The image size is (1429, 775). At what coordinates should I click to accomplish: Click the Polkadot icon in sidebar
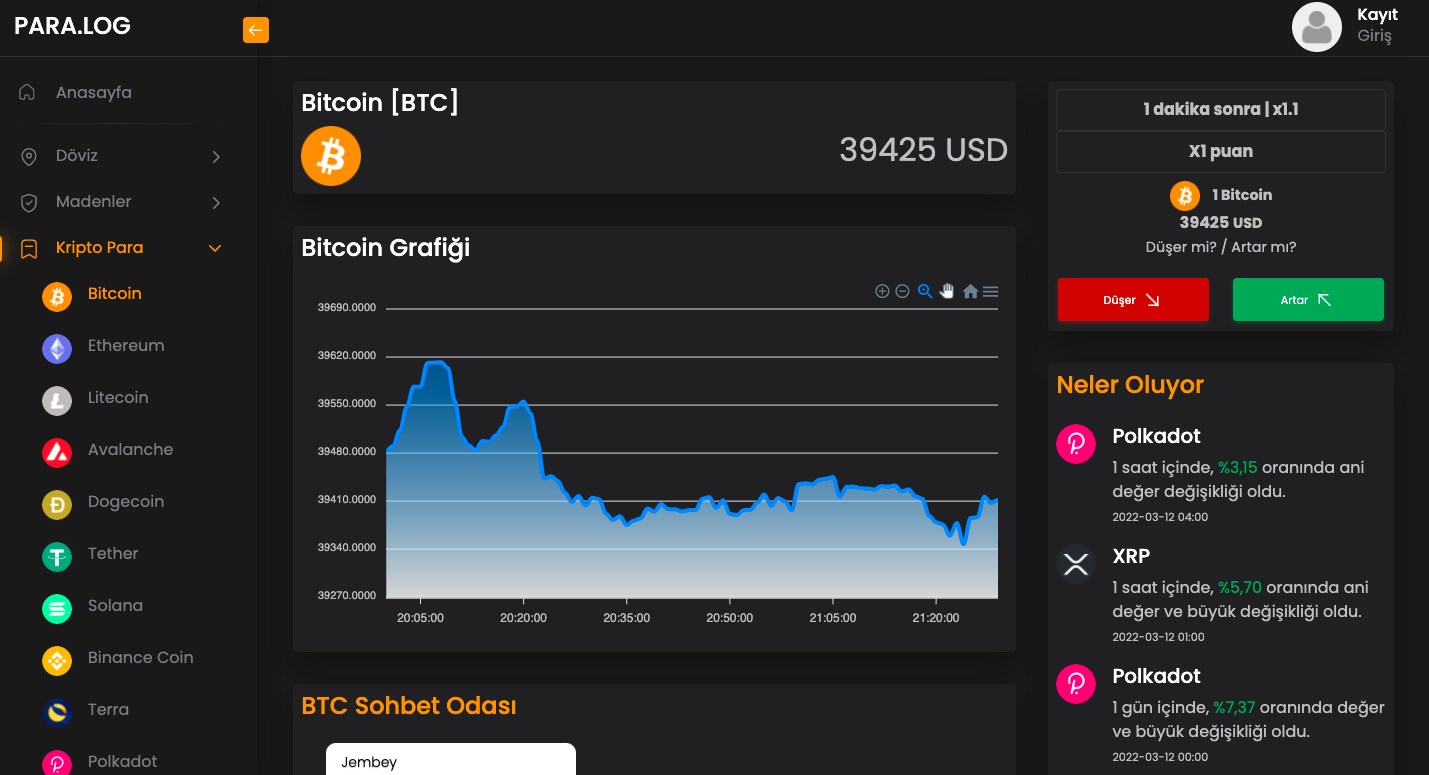(57, 763)
